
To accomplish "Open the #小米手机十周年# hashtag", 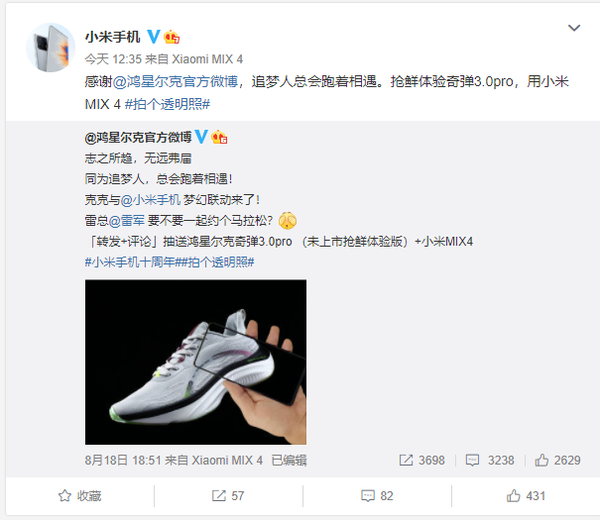I will [x=130, y=262].
